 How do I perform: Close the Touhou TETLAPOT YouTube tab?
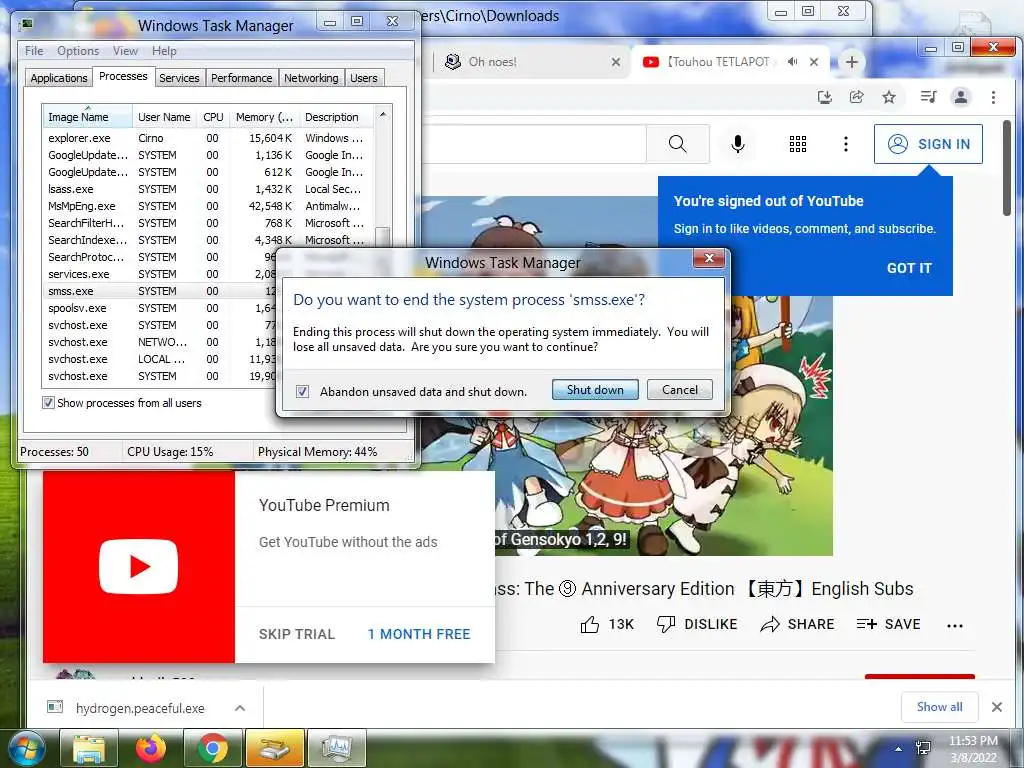tap(814, 62)
